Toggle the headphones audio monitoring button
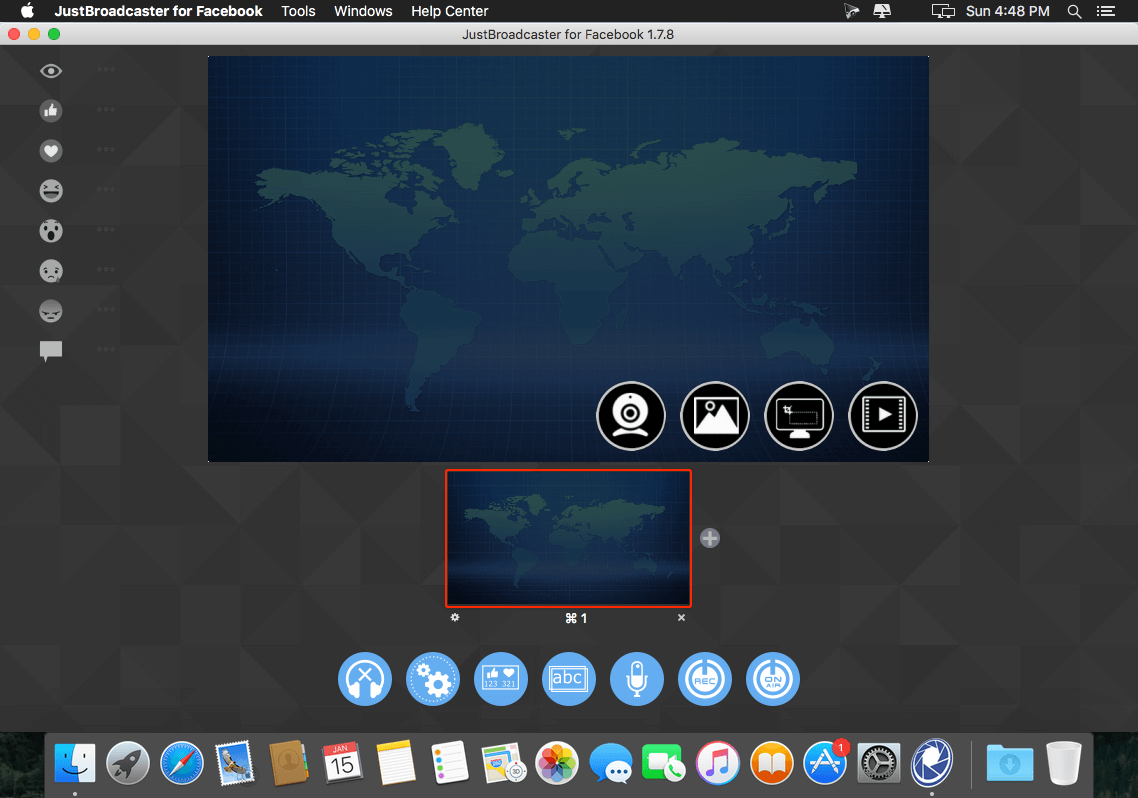The width and height of the screenshot is (1138, 798). (365, 679)
